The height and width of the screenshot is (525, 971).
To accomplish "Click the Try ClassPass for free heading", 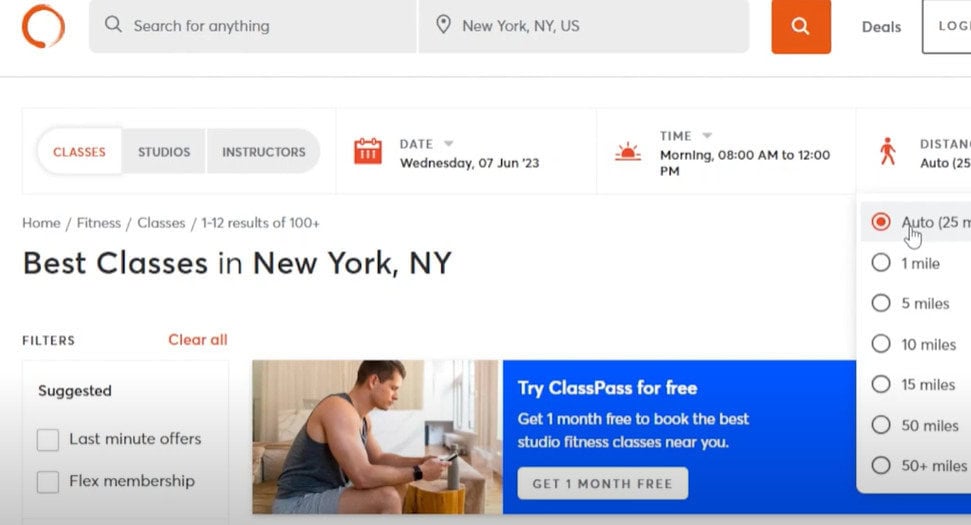I will pyautogui.click(x=607, y=388).
